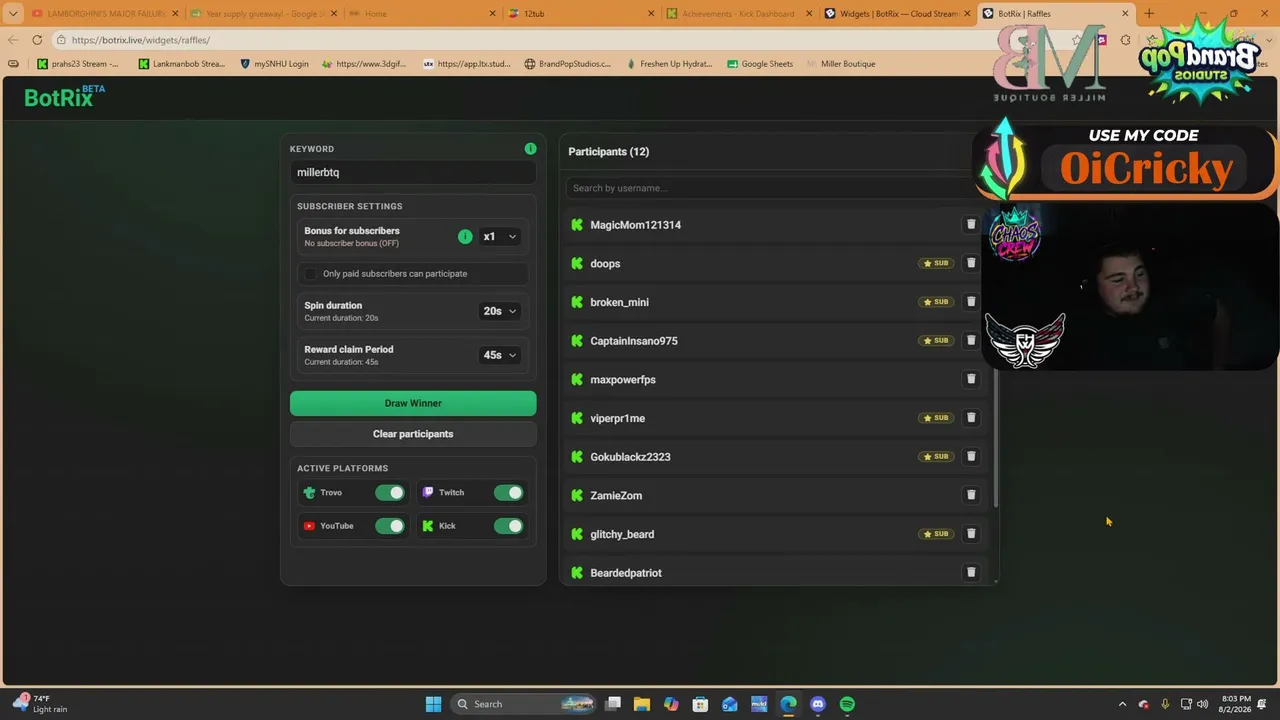Click the Draw Winner button

(x=413, y=403)
